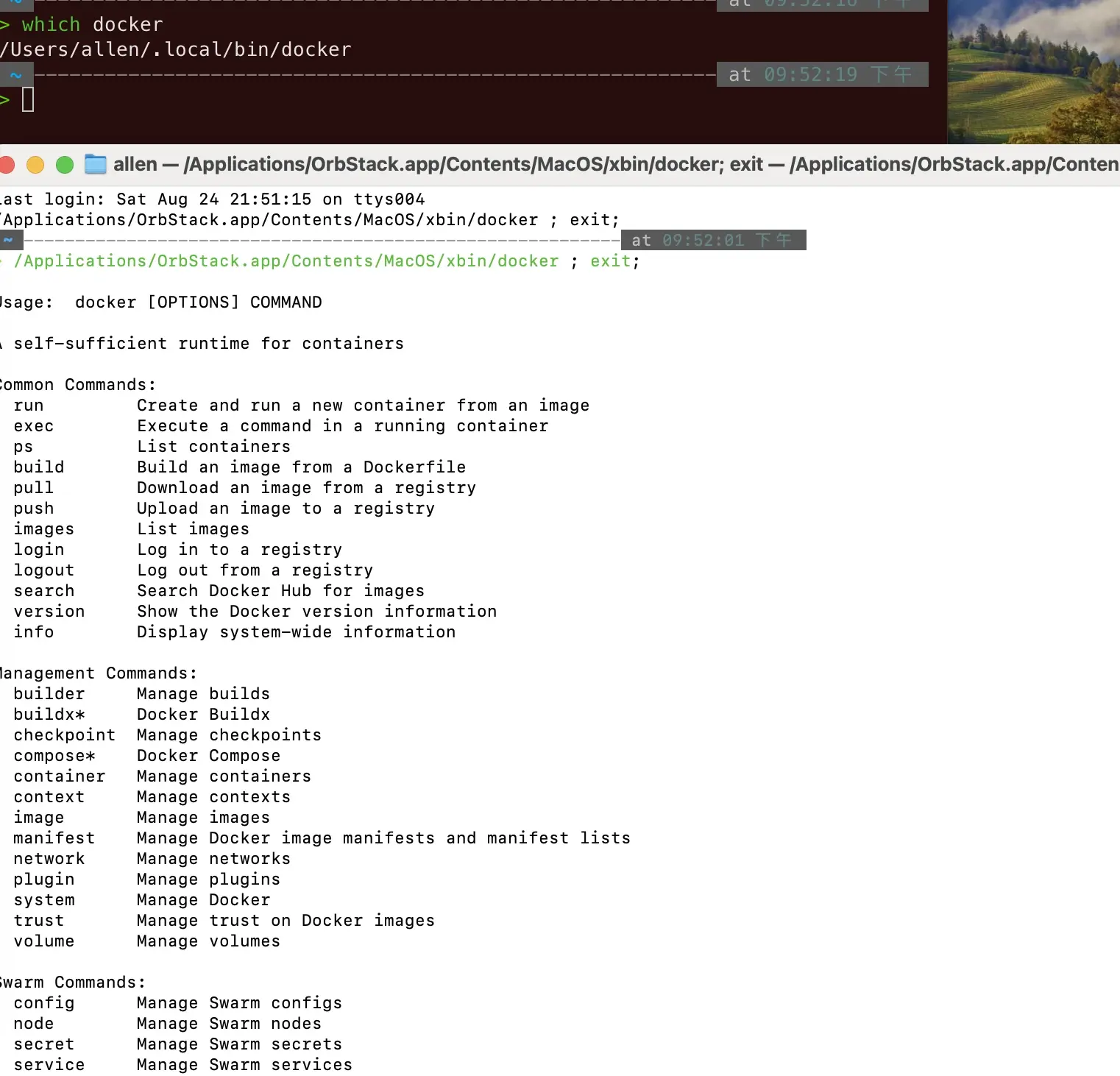Click the 'service' command name
The height and width of the screenshot is (1076, 1120).
pos(49,1065)
